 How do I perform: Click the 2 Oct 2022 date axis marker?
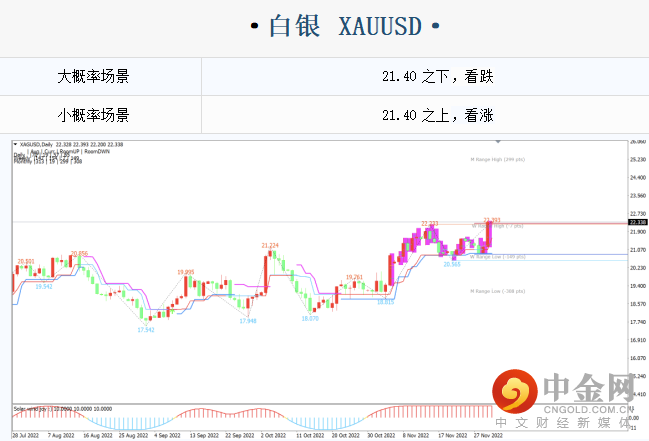[x=274, y=436]
